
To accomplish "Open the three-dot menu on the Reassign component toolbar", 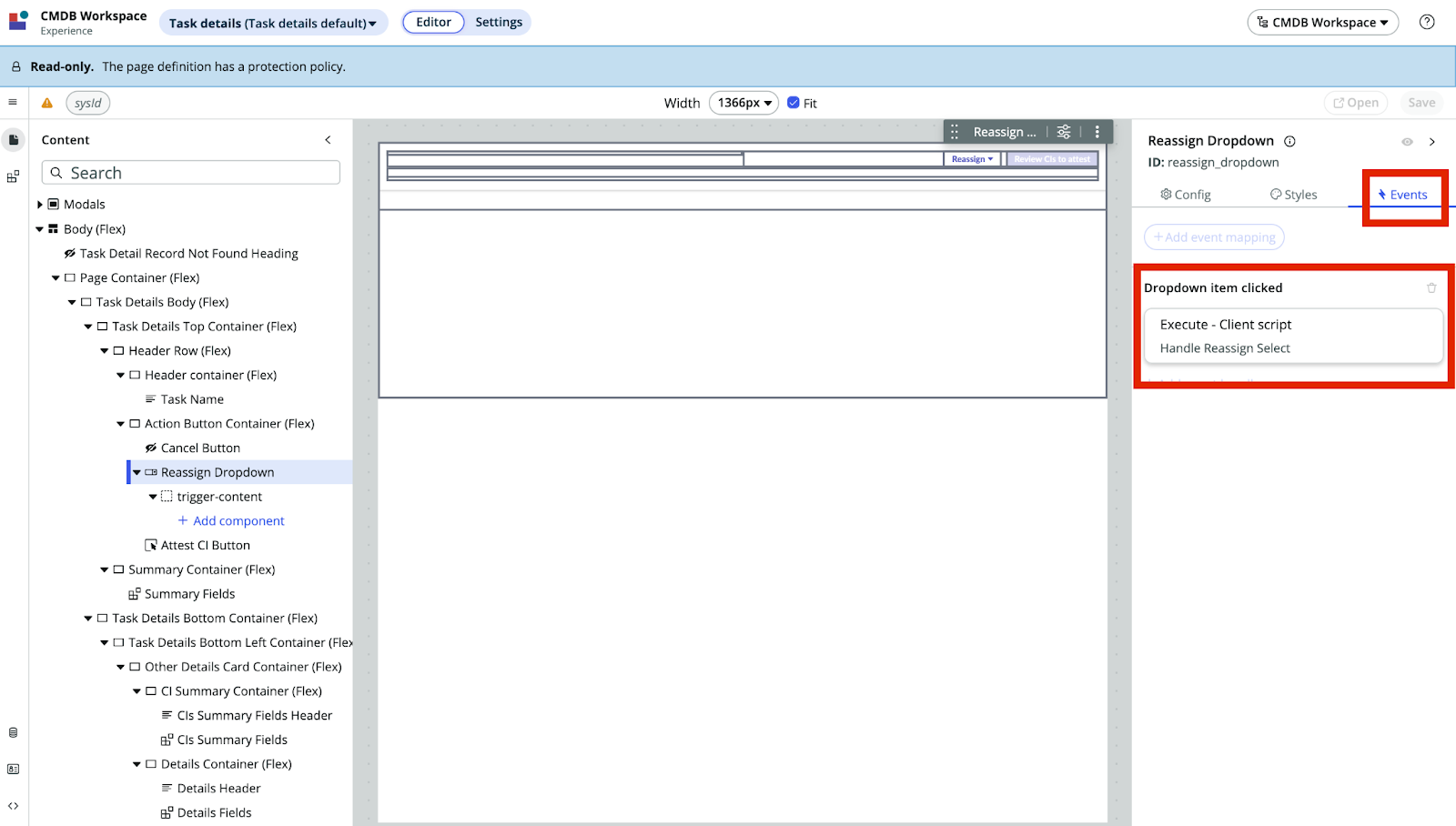I will tap(1097, 131).
